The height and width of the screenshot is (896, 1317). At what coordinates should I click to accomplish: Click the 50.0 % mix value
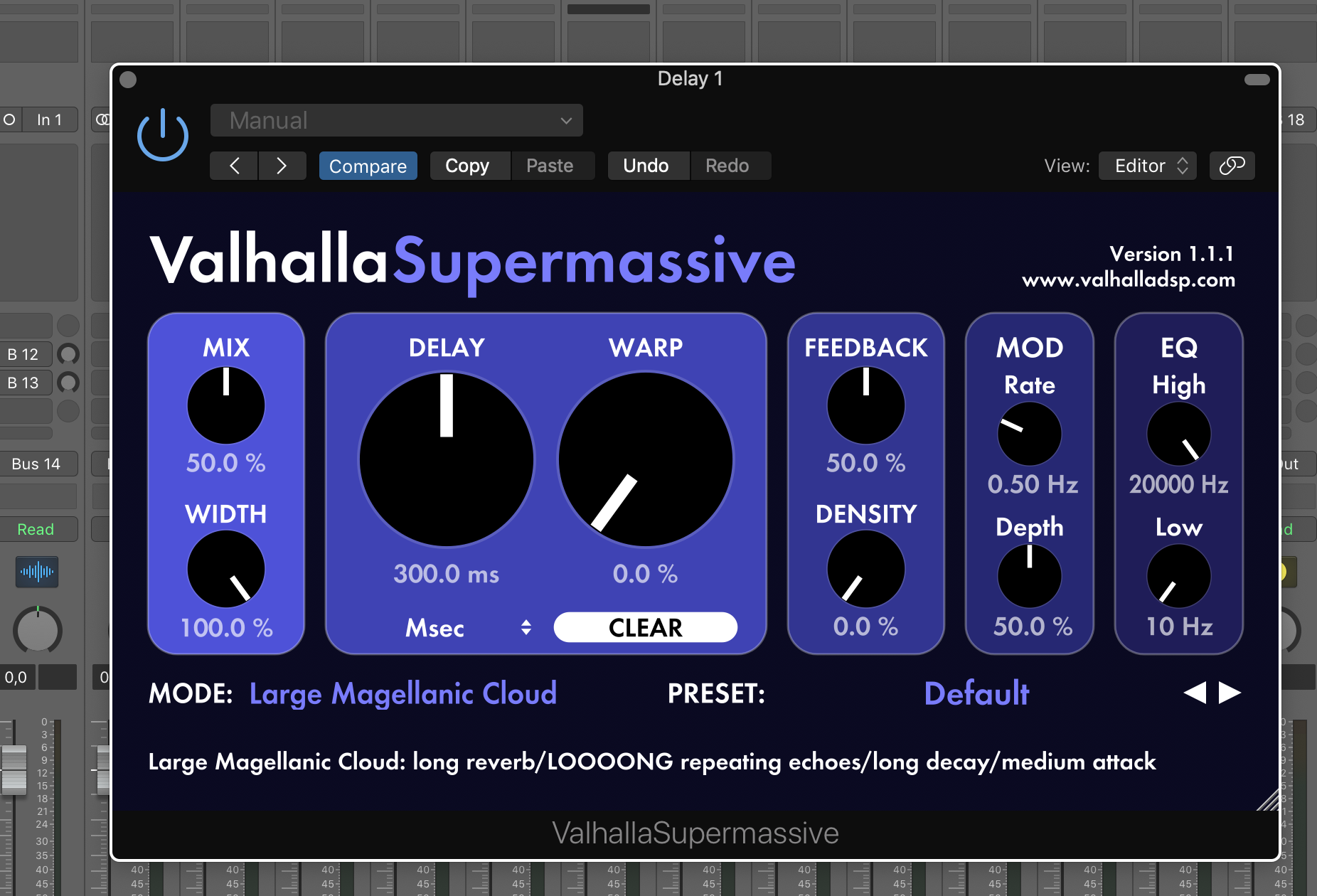click(x=226, y=463)
